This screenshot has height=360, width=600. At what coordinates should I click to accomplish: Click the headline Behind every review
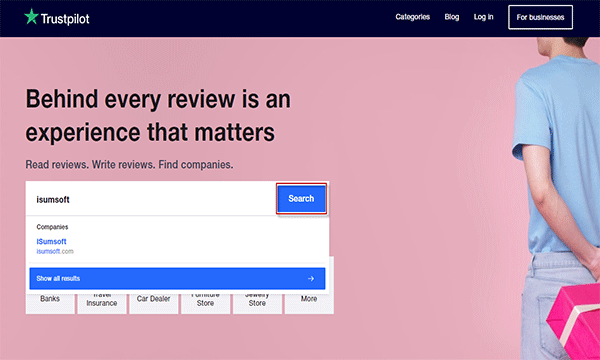[x=158, y=115]
